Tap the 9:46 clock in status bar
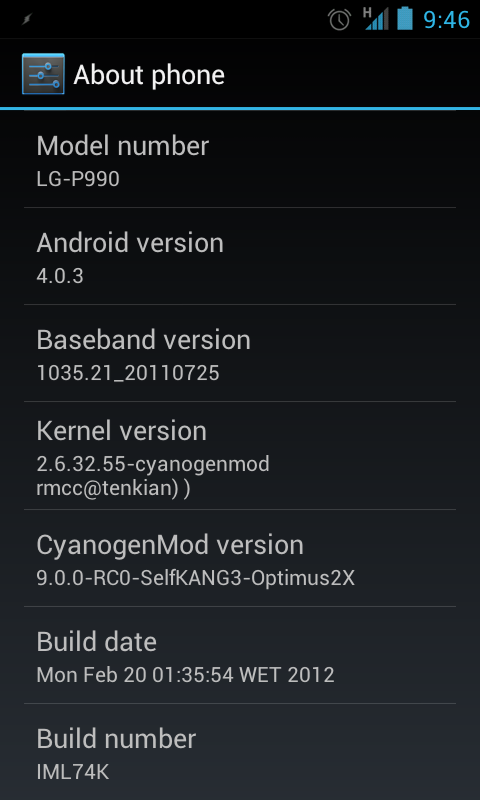This screenshot has width=480, height=800. [x=447, y=20]
